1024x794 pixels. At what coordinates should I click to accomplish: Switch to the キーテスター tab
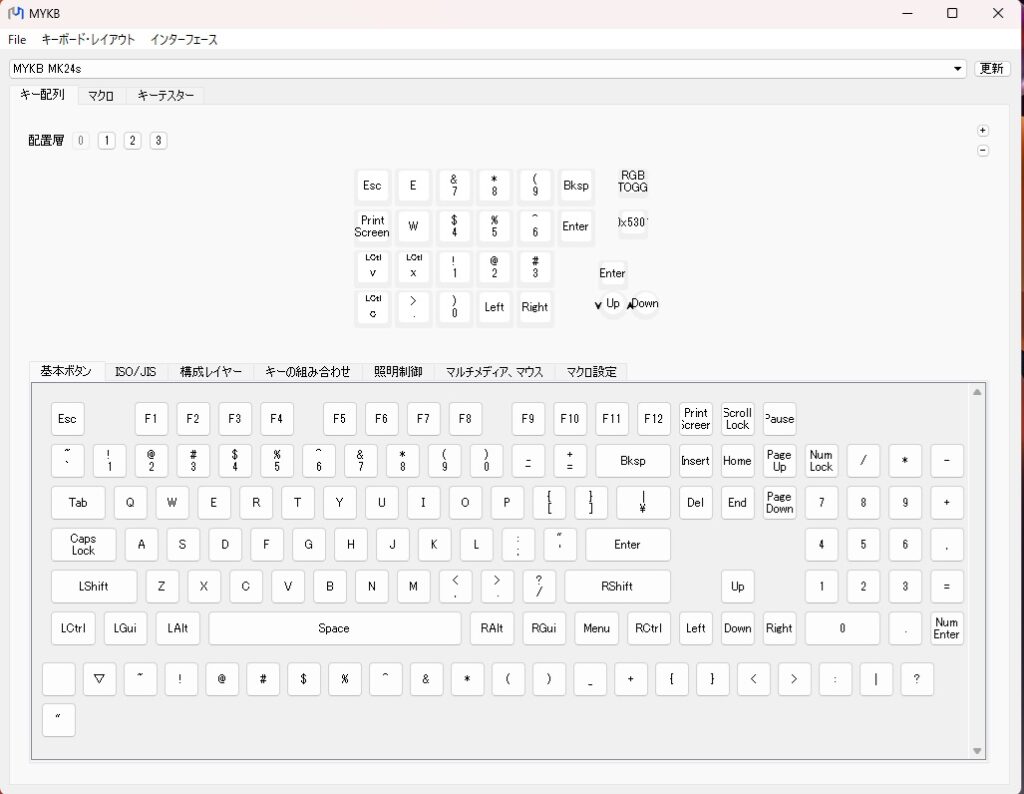[165, 96]
